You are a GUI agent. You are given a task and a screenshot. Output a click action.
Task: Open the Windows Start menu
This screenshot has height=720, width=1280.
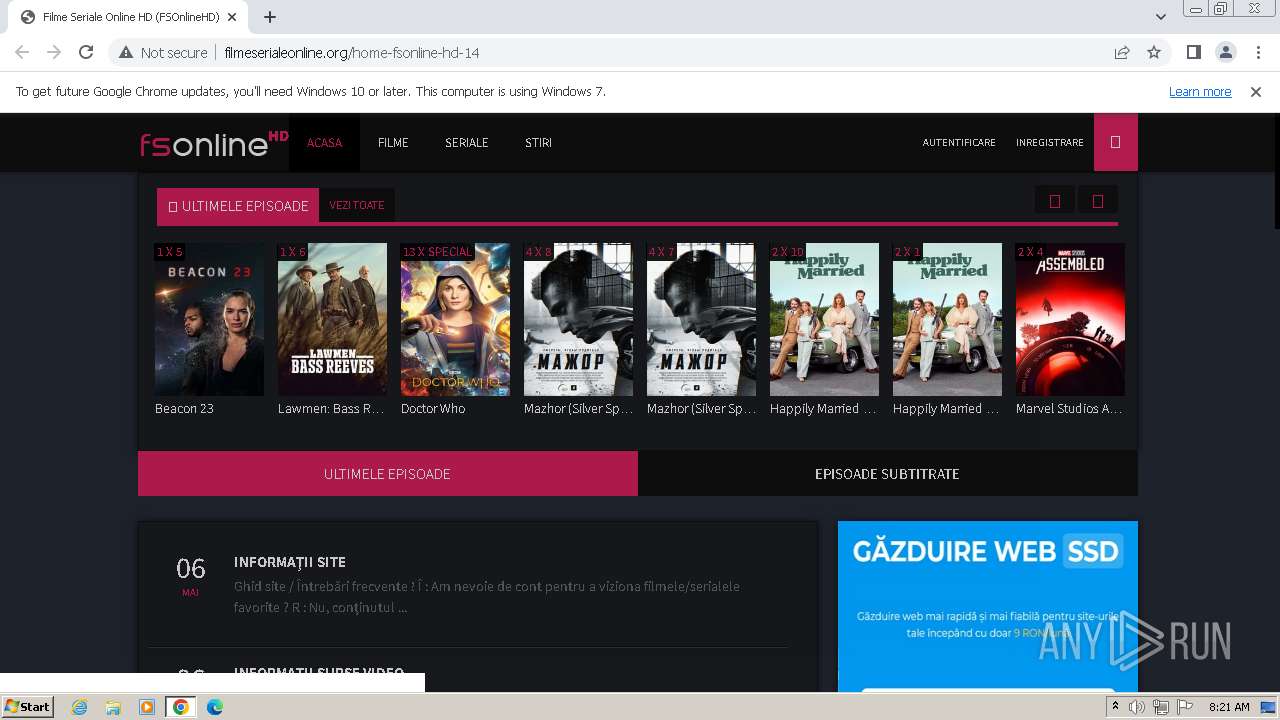[x=28, y=706]
